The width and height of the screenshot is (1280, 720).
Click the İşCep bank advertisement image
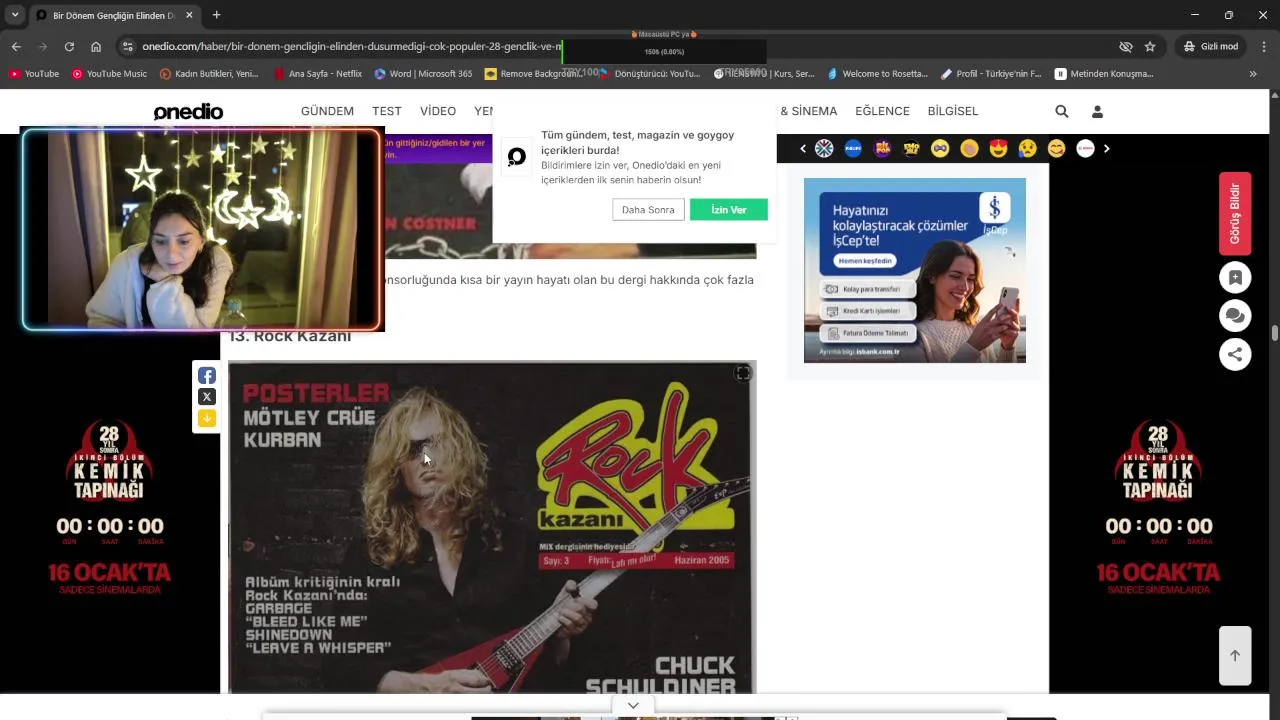[x=915, y=270]
